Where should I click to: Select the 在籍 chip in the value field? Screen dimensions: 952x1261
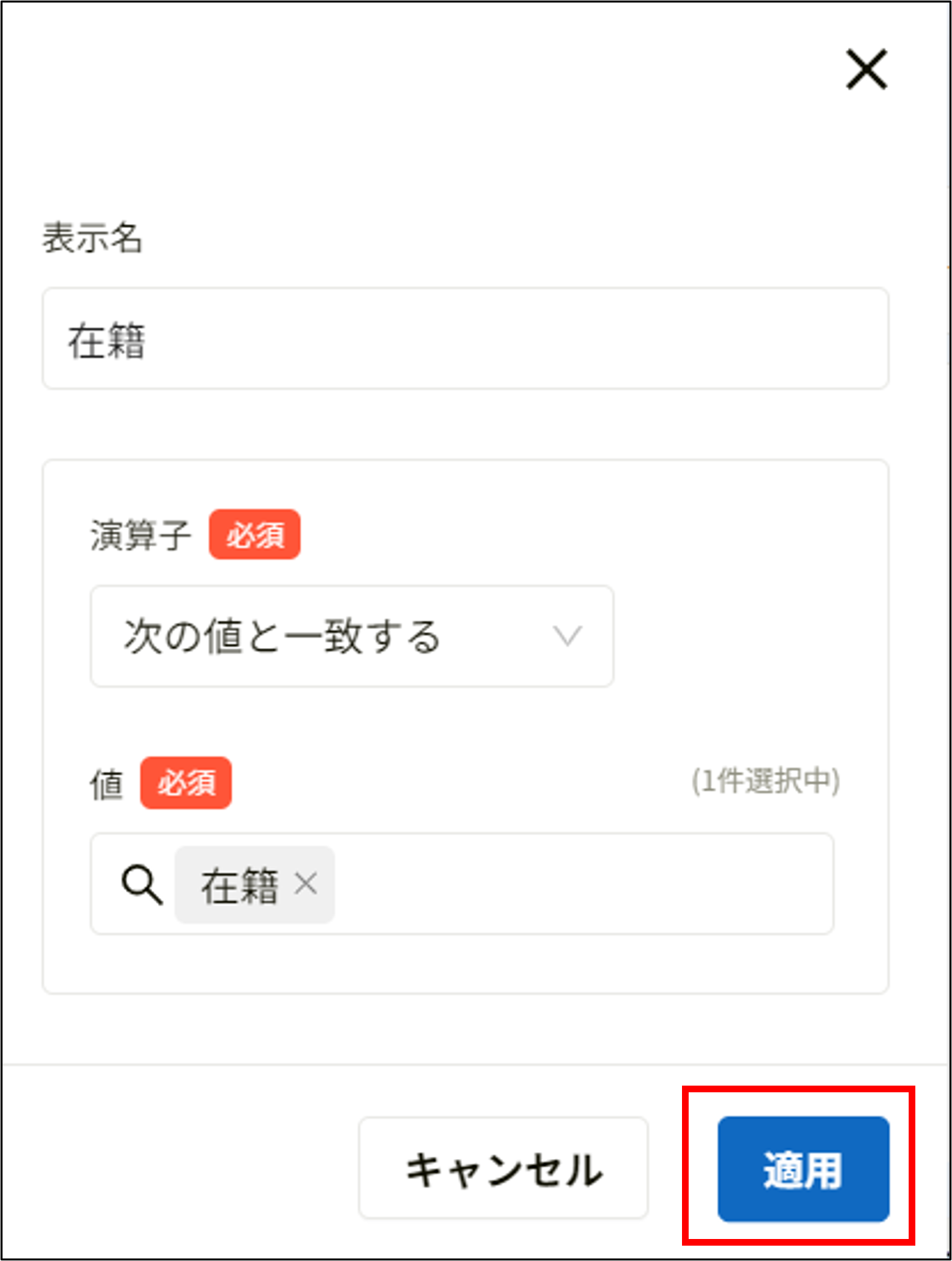pos(240,885)
